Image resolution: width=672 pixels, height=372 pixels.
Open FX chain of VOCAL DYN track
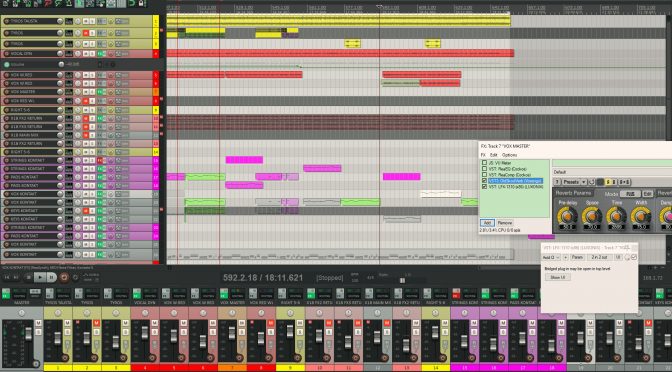click(x=100, y=54)
